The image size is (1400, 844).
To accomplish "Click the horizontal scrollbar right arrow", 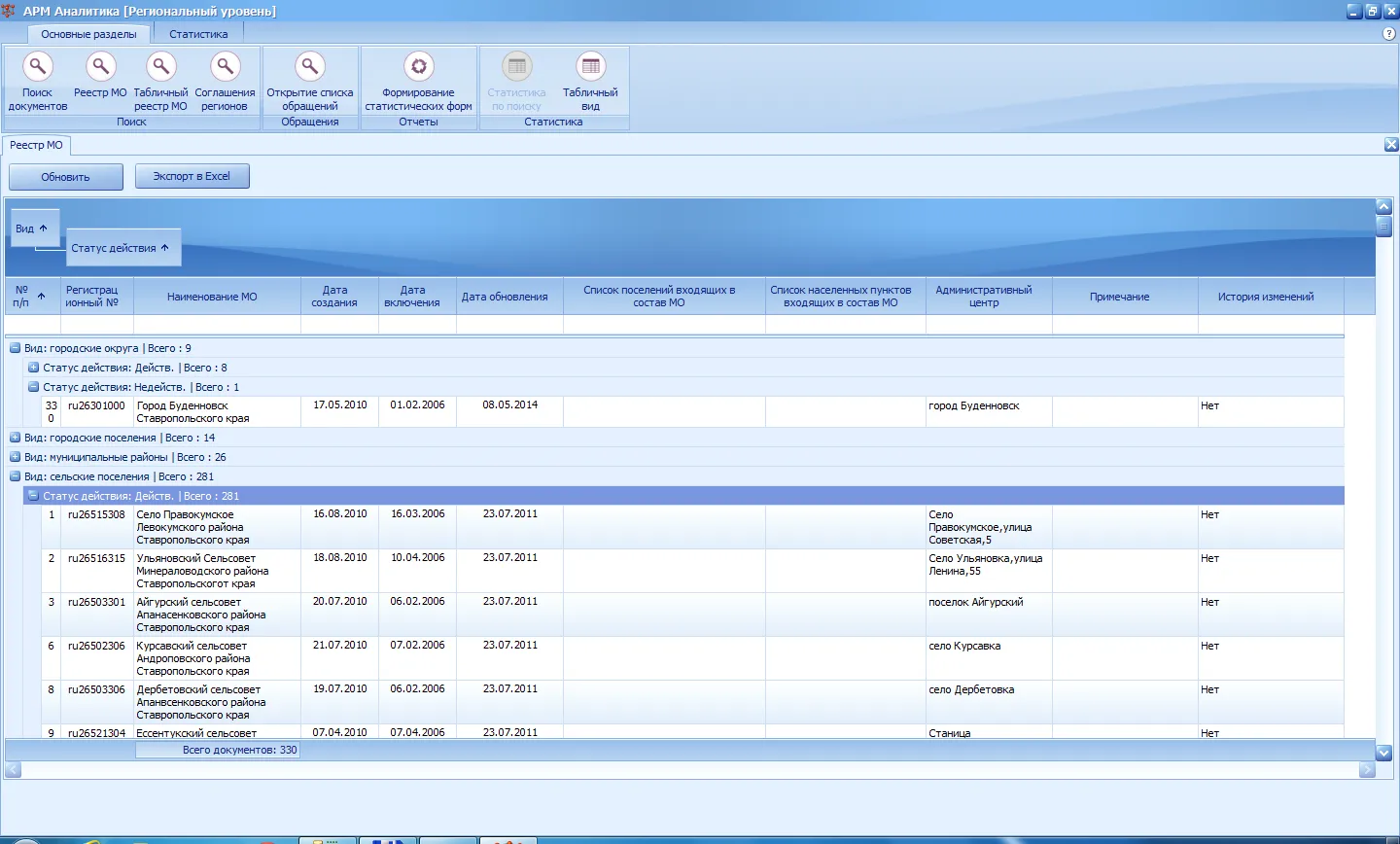I will click(x=1367, y=770).
